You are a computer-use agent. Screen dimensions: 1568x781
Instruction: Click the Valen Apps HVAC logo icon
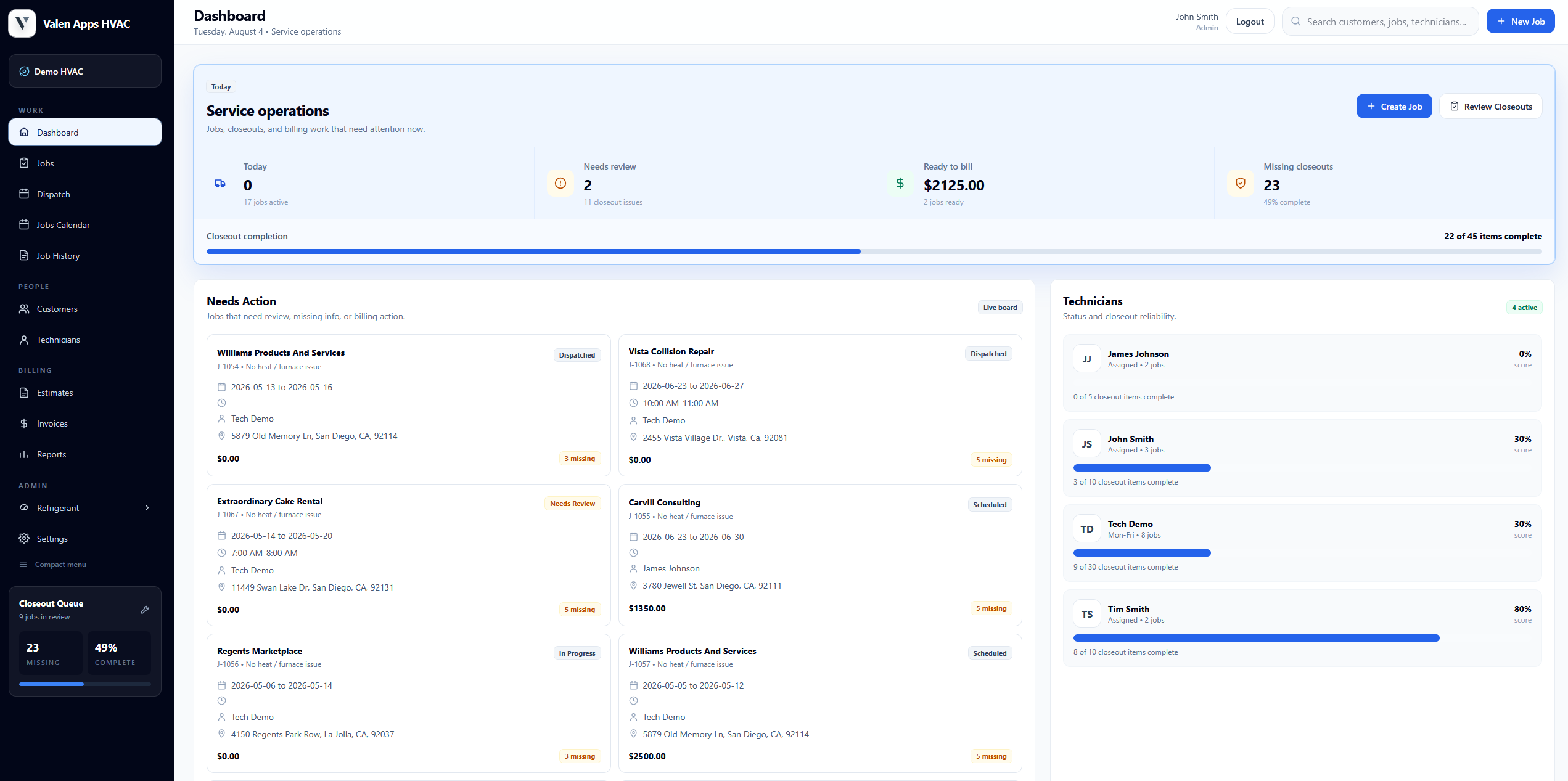pyautogui.click(x=22, y=23)
